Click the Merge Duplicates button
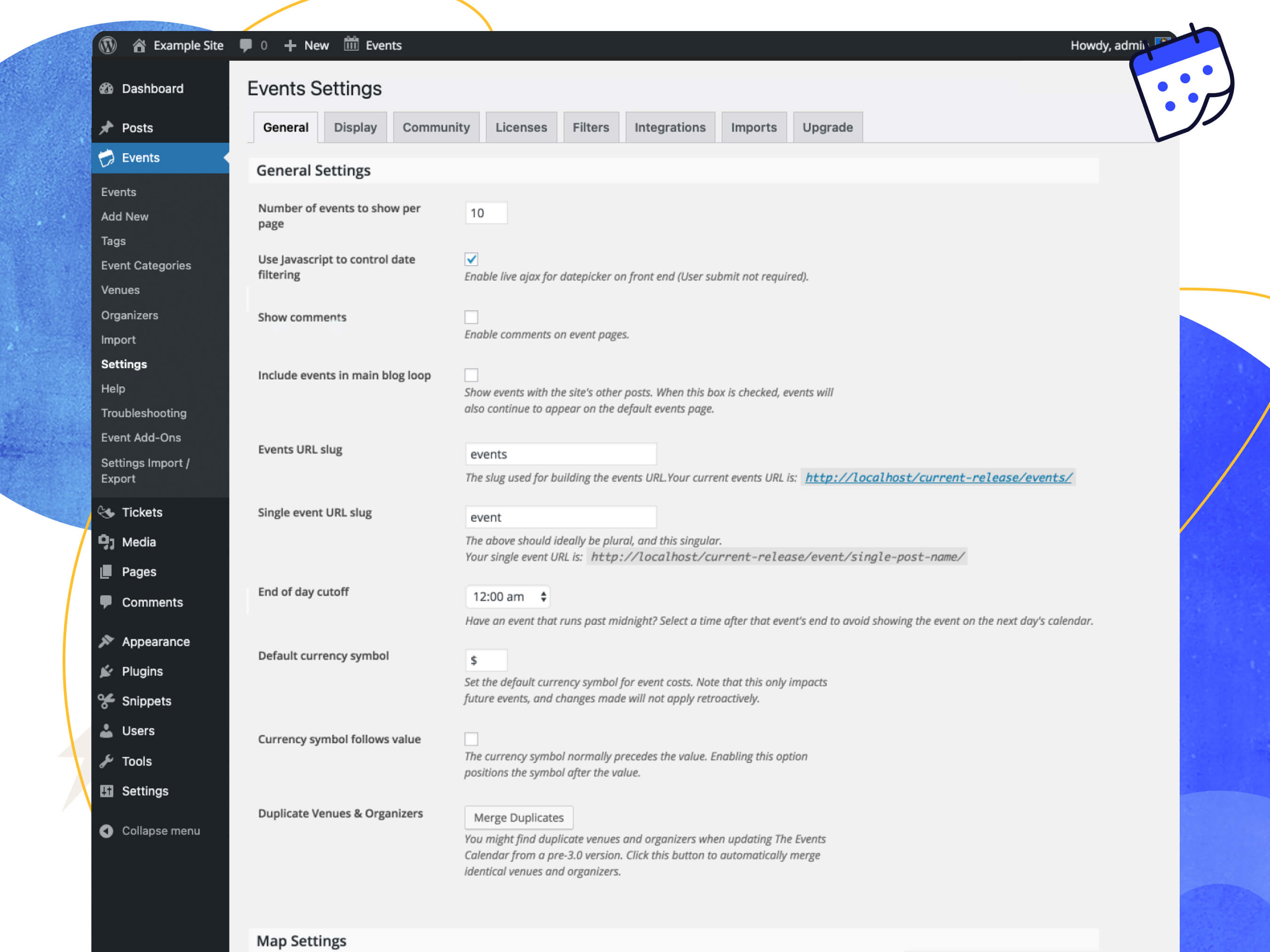Image resolution: width=1270 pixels, height=952 pixels. [518, 817]
